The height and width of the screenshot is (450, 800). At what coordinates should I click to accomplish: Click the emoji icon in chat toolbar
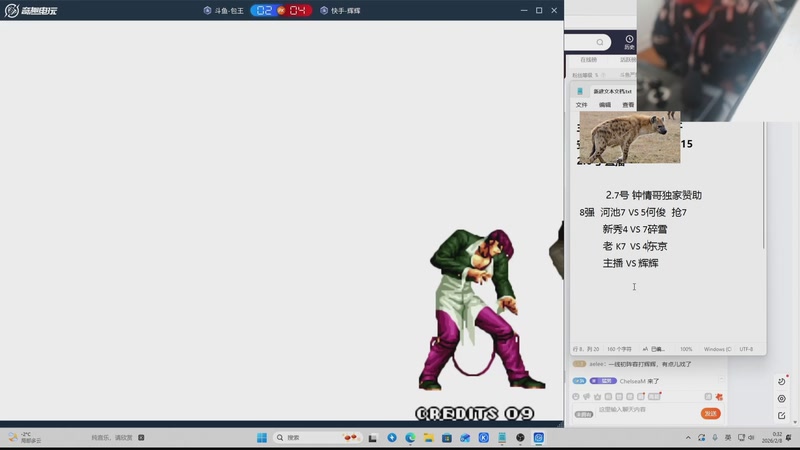click(x=576, y=396)
